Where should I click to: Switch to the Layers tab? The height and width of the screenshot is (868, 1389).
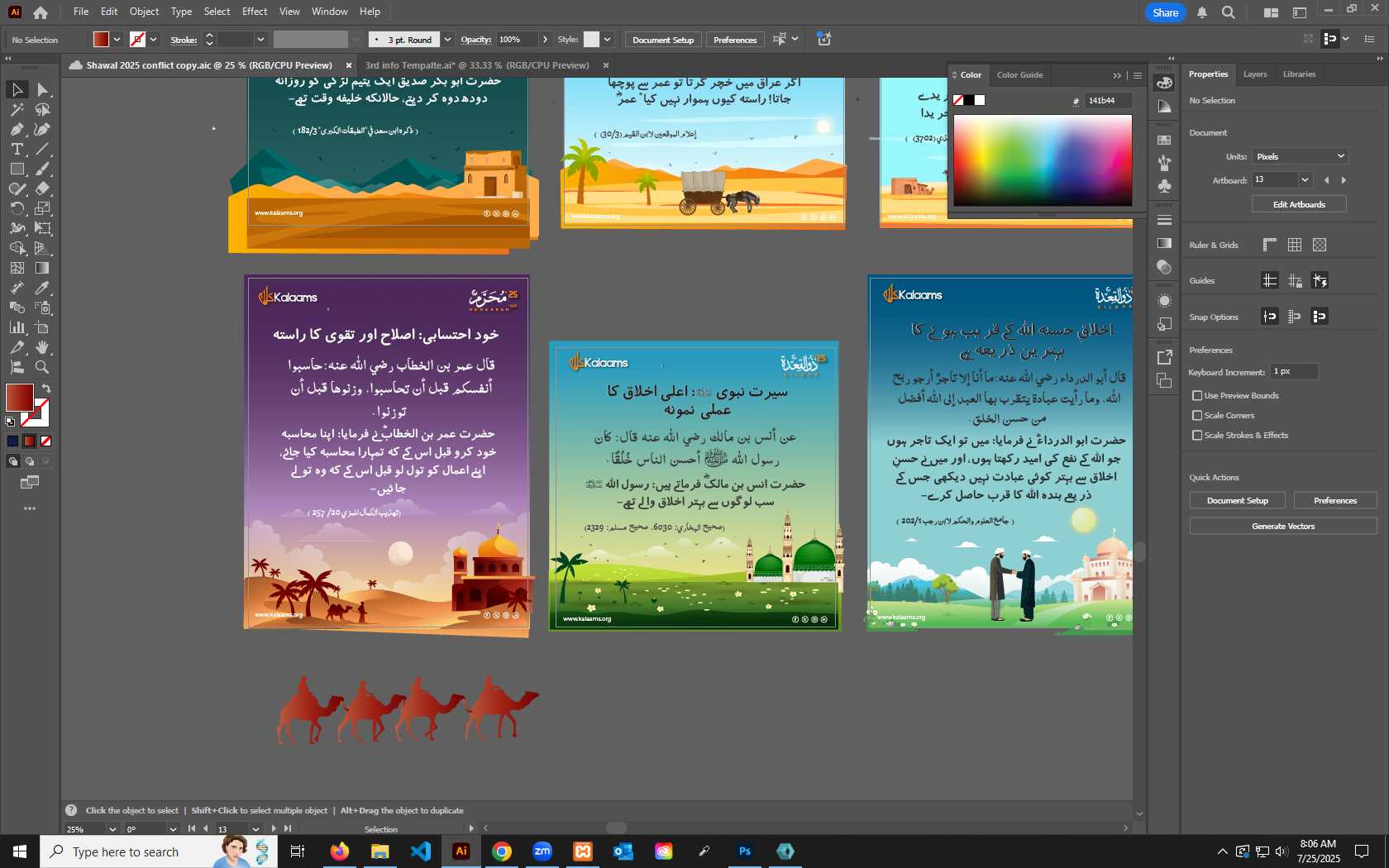tap(1254, 74)
